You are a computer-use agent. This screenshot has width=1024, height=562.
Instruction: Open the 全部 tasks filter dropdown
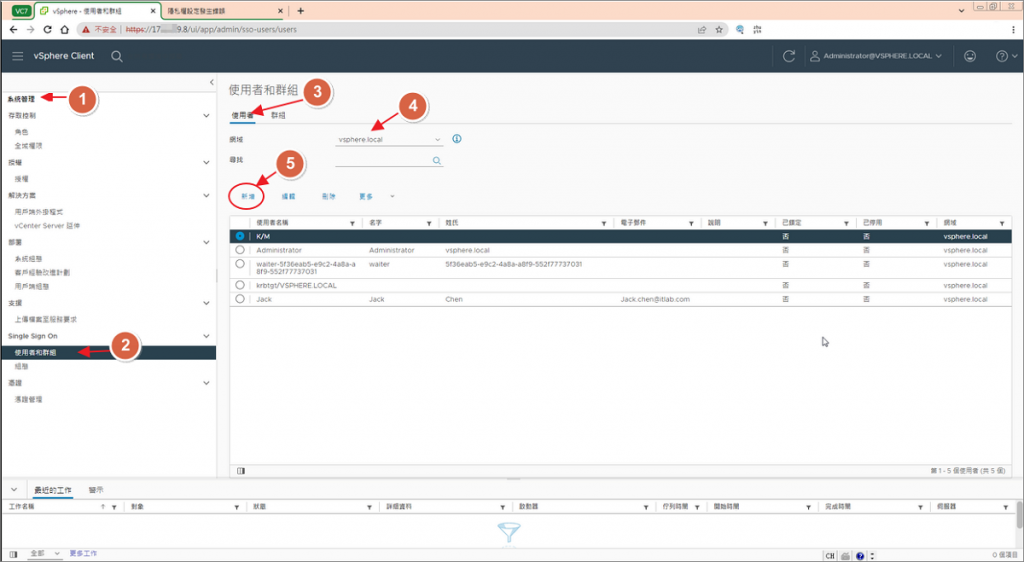[45, 554]
